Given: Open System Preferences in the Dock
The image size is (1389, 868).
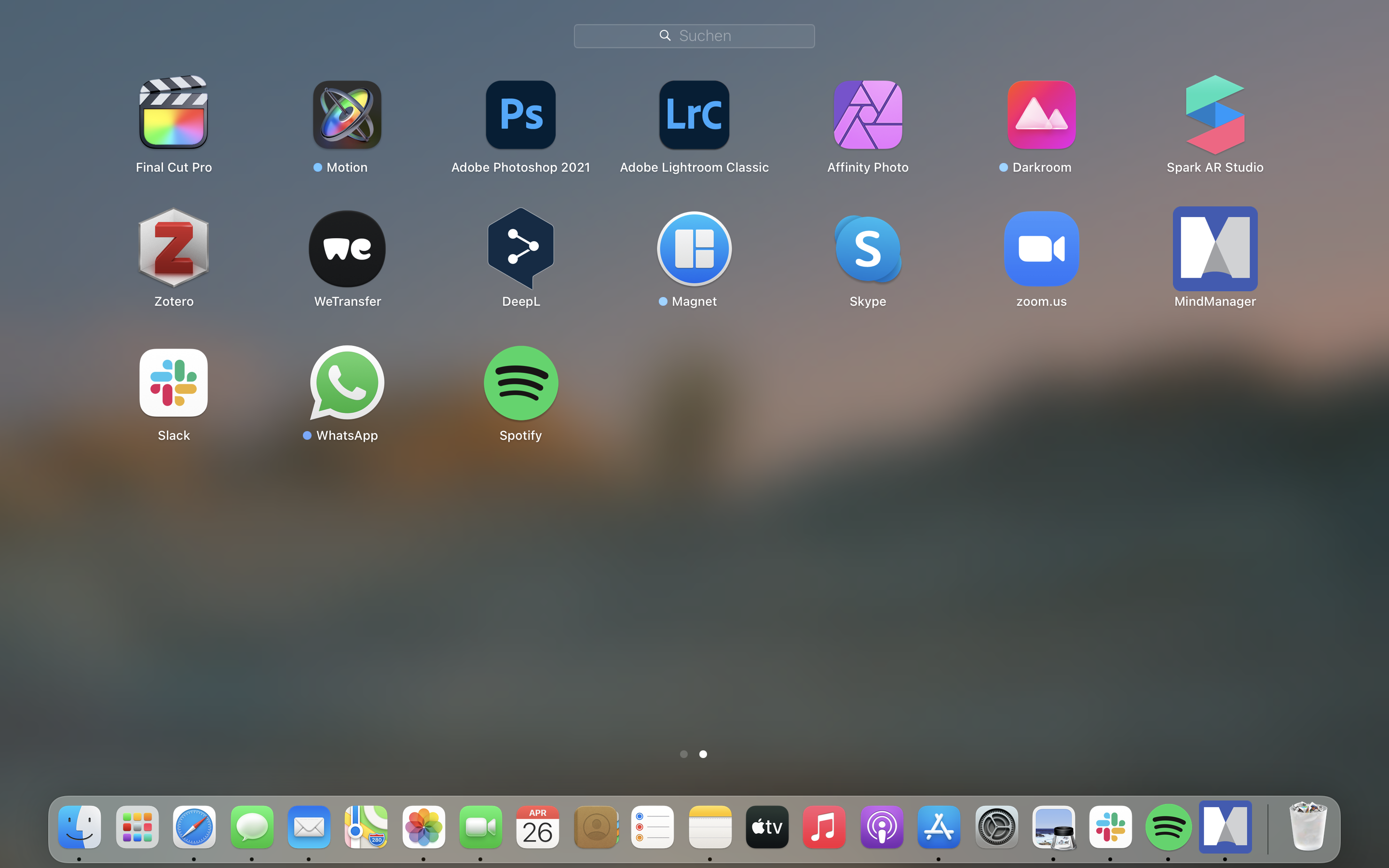Looking at the screenshot, I should 996,827.
